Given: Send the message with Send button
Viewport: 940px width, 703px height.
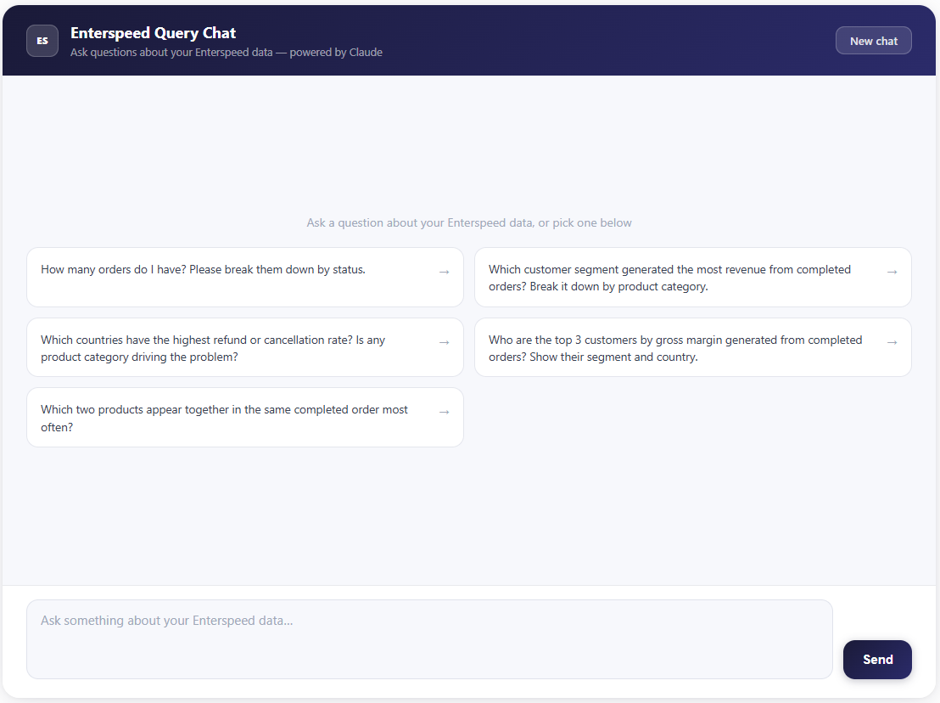Looking at the screenshot, I should (x=877, y=659).
